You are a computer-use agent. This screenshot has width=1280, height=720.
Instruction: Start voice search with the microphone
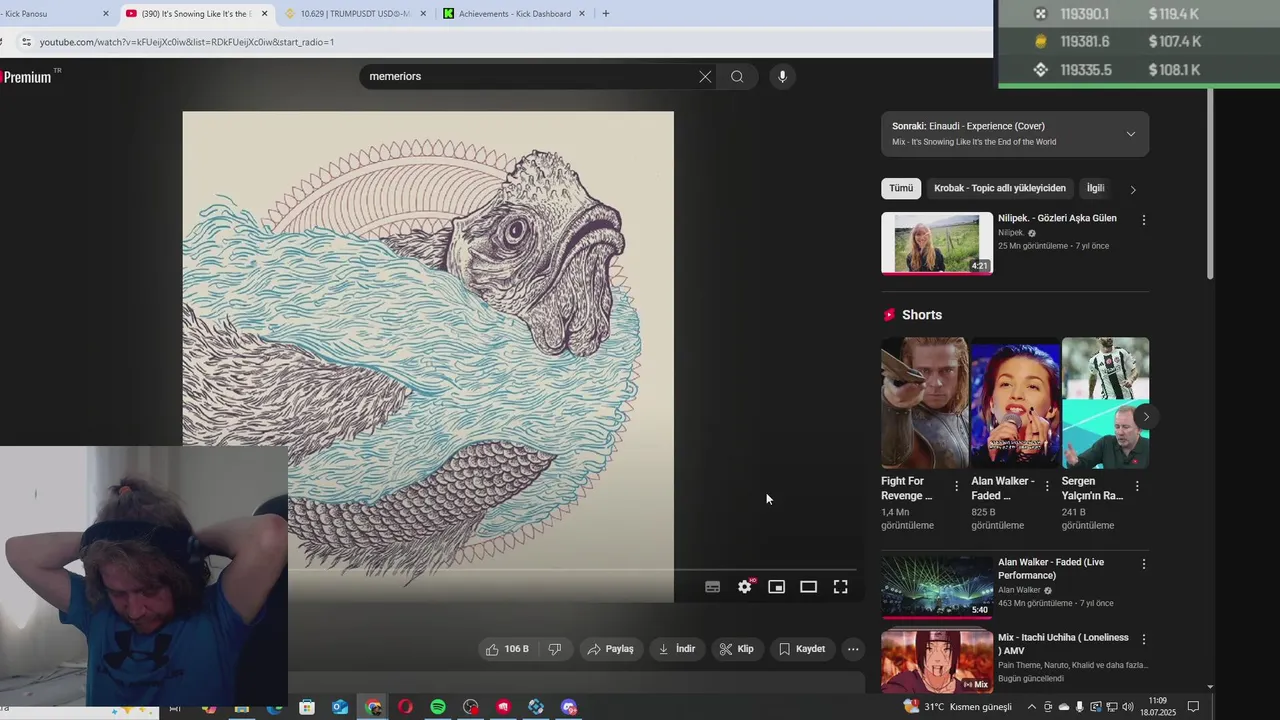(x=782, y=77)
